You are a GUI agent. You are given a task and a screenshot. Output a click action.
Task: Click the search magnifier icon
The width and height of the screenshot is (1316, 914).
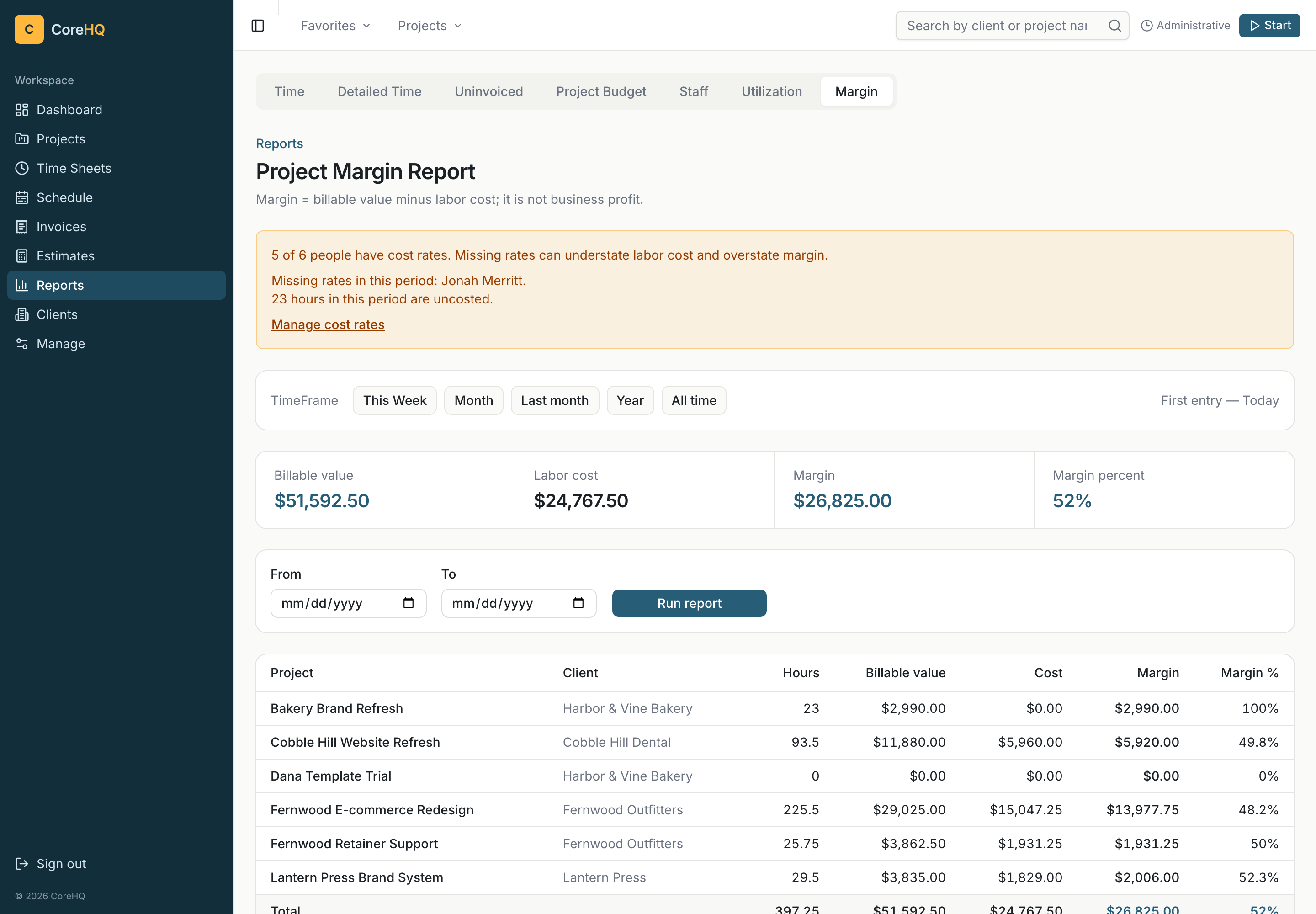tap(1114, 26)
